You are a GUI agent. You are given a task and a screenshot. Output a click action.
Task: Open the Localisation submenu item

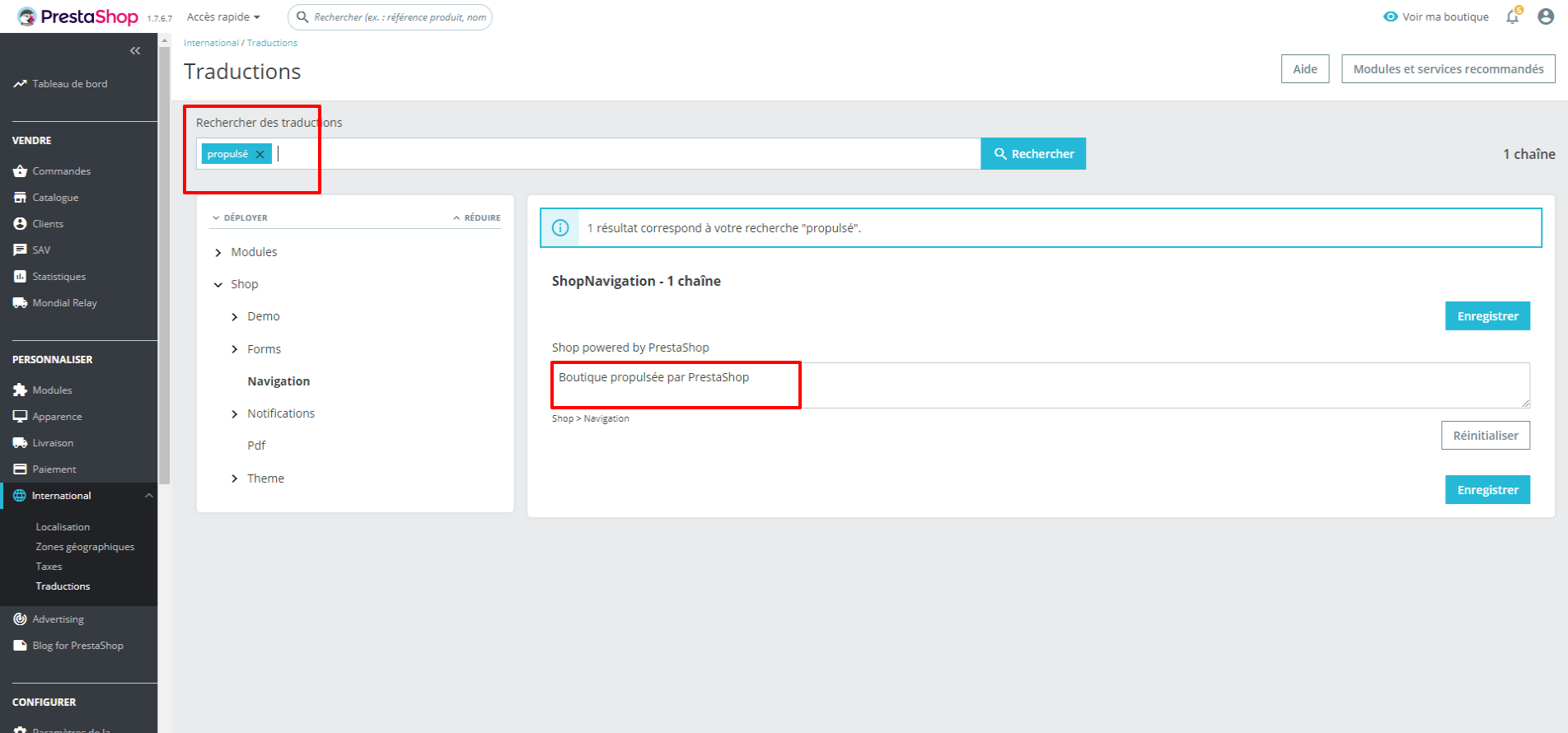click(63, 527)
